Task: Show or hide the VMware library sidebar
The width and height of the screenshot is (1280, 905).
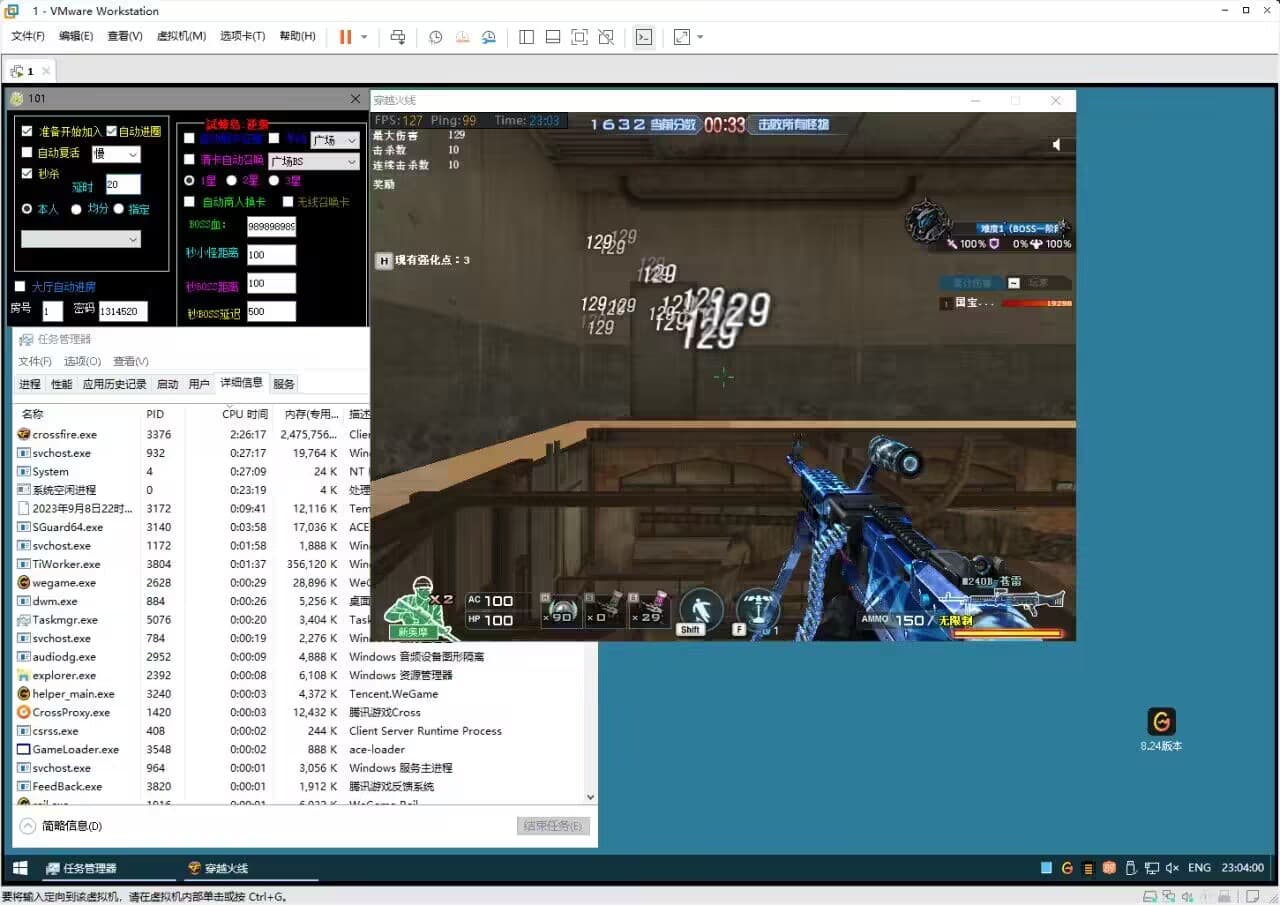Action: click(527, 37)
